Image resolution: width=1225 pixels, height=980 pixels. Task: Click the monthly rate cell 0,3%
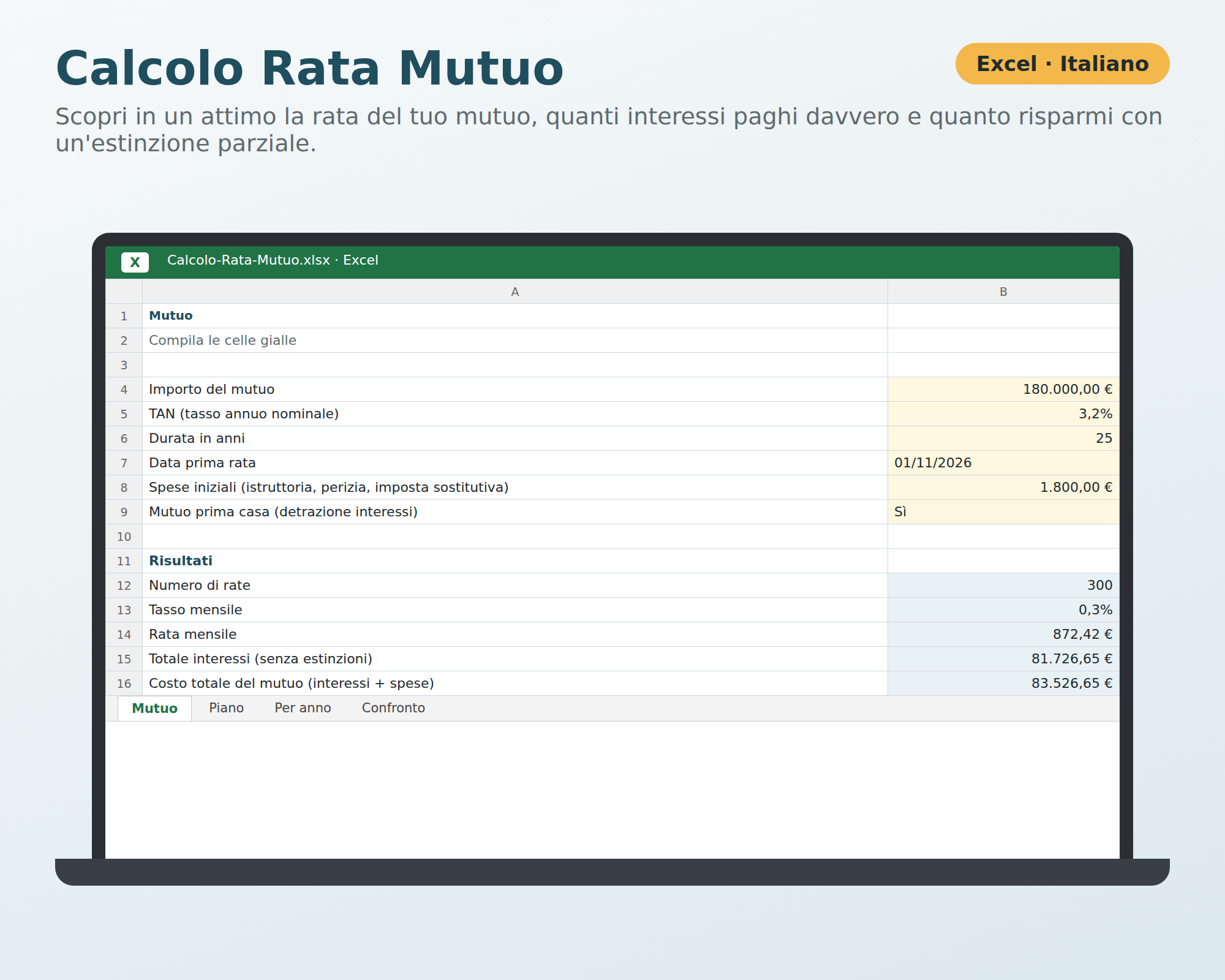click(x=1003, y=610)
